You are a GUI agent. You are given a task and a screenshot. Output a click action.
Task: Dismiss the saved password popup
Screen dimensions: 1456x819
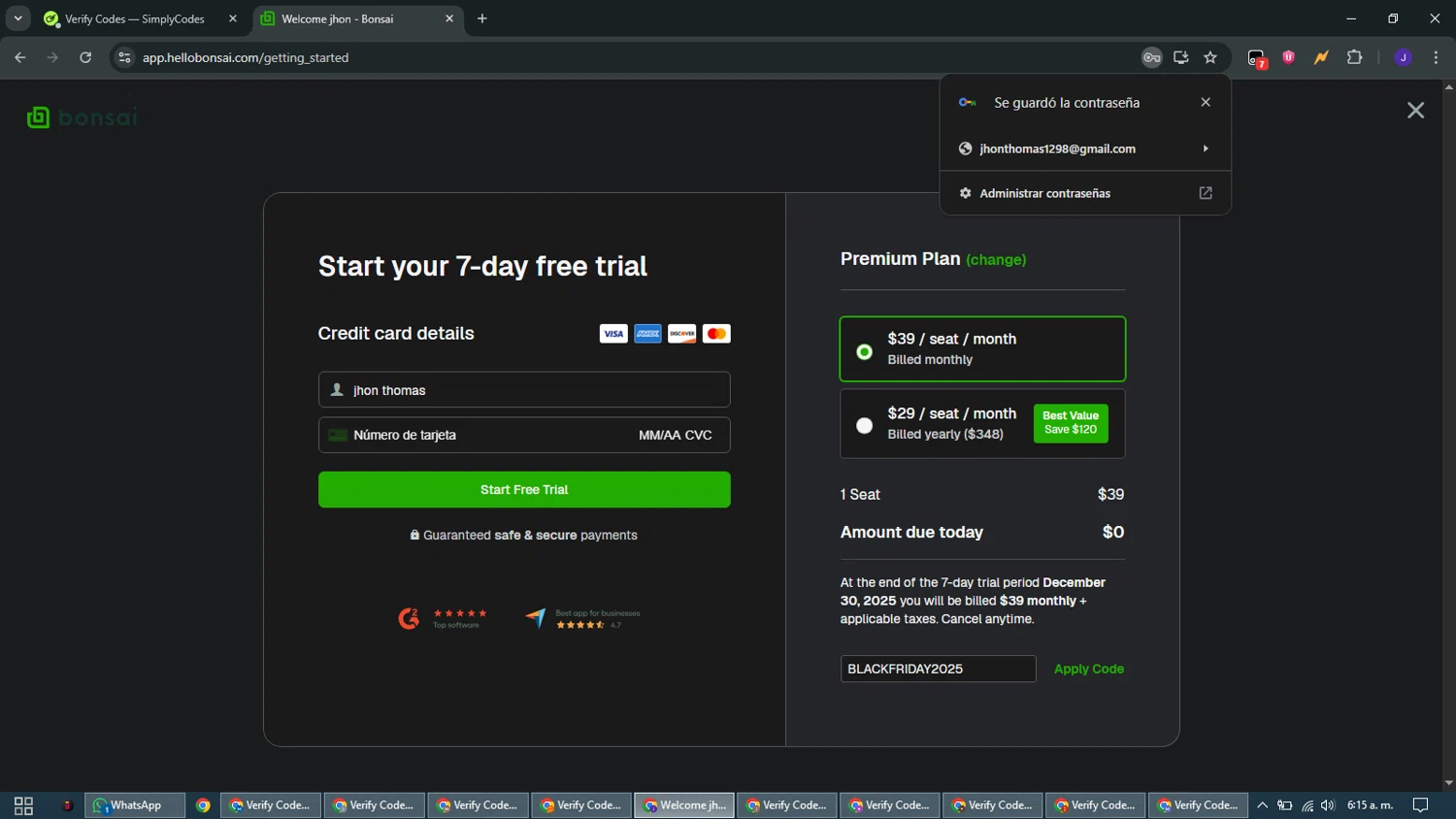click(1206, 102)
